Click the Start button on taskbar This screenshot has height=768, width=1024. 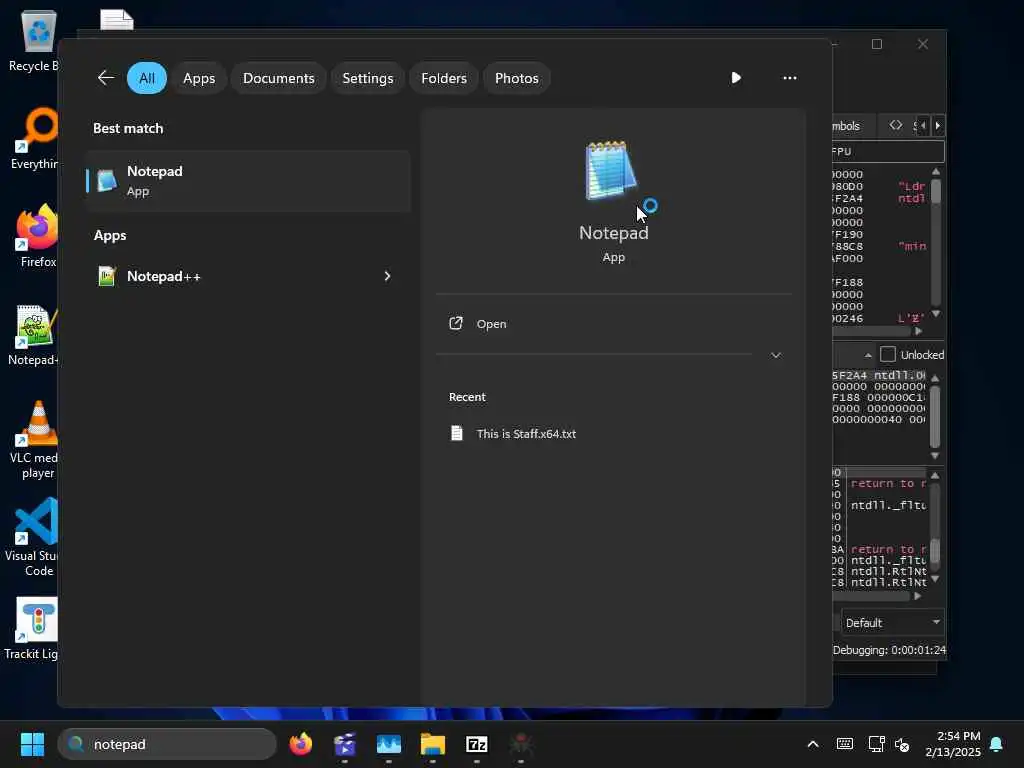[x=32, y=744]
